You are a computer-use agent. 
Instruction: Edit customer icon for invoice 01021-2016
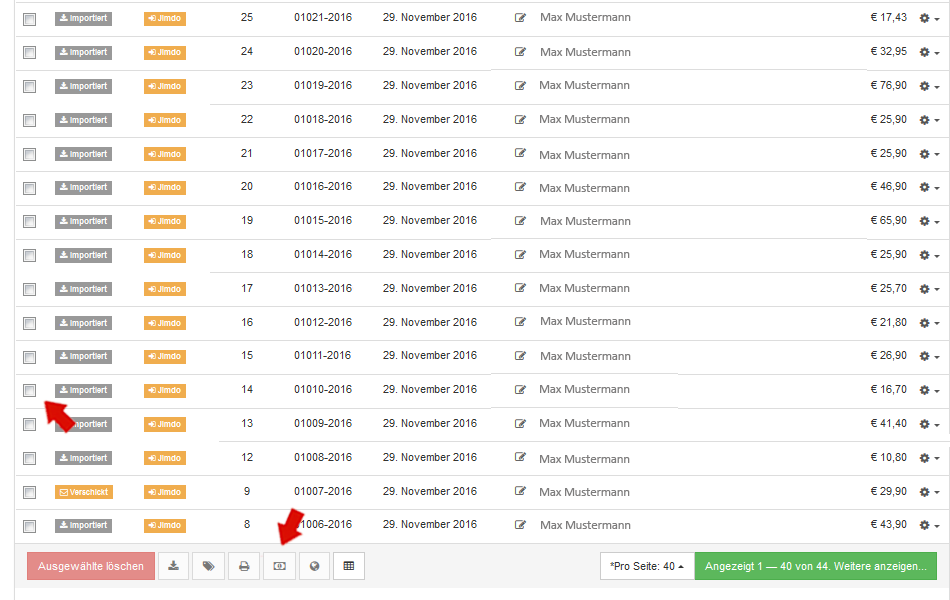(520, 18)
